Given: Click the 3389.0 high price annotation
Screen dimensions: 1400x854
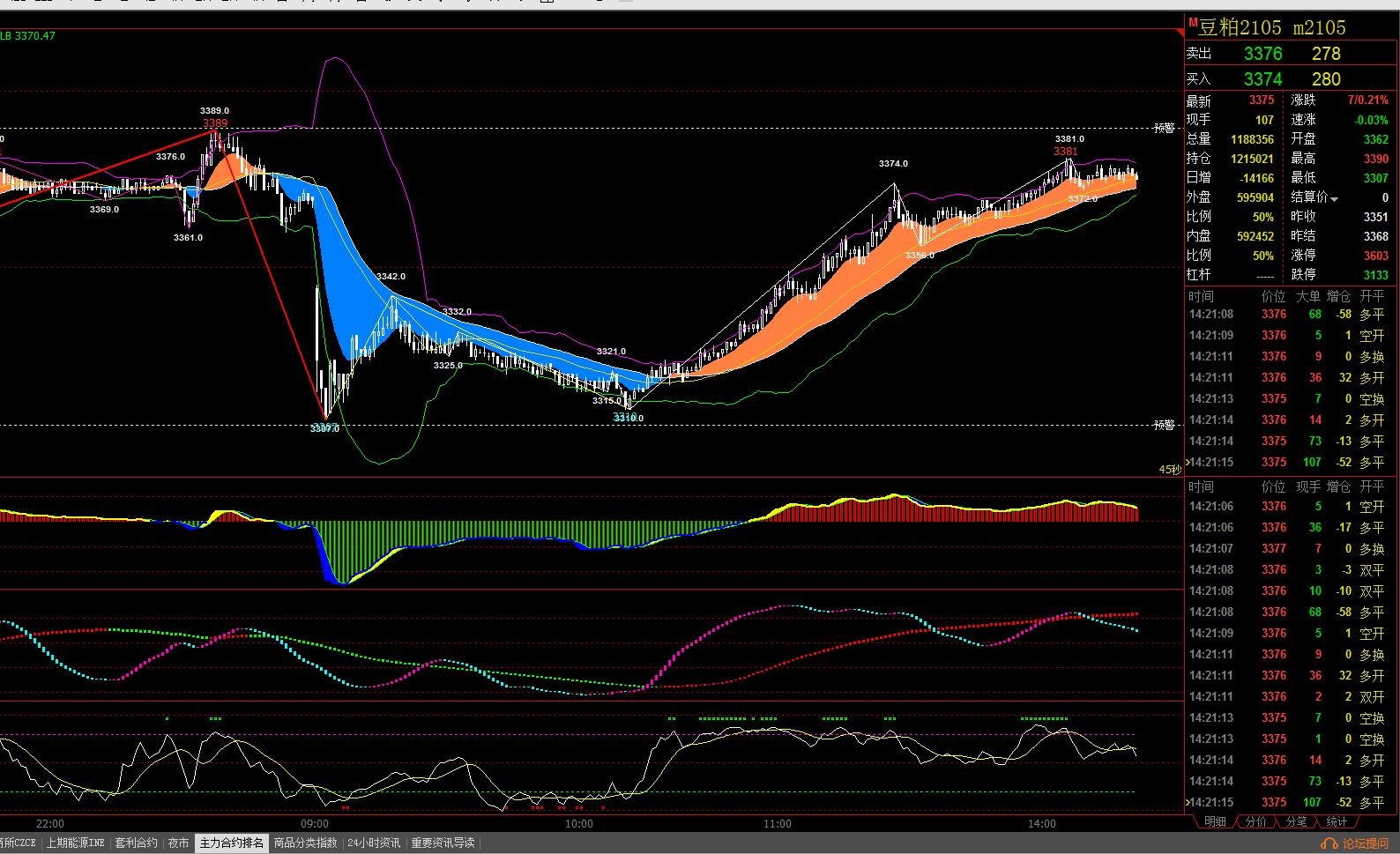Looking at the screenshot, I should coord(214,111).
